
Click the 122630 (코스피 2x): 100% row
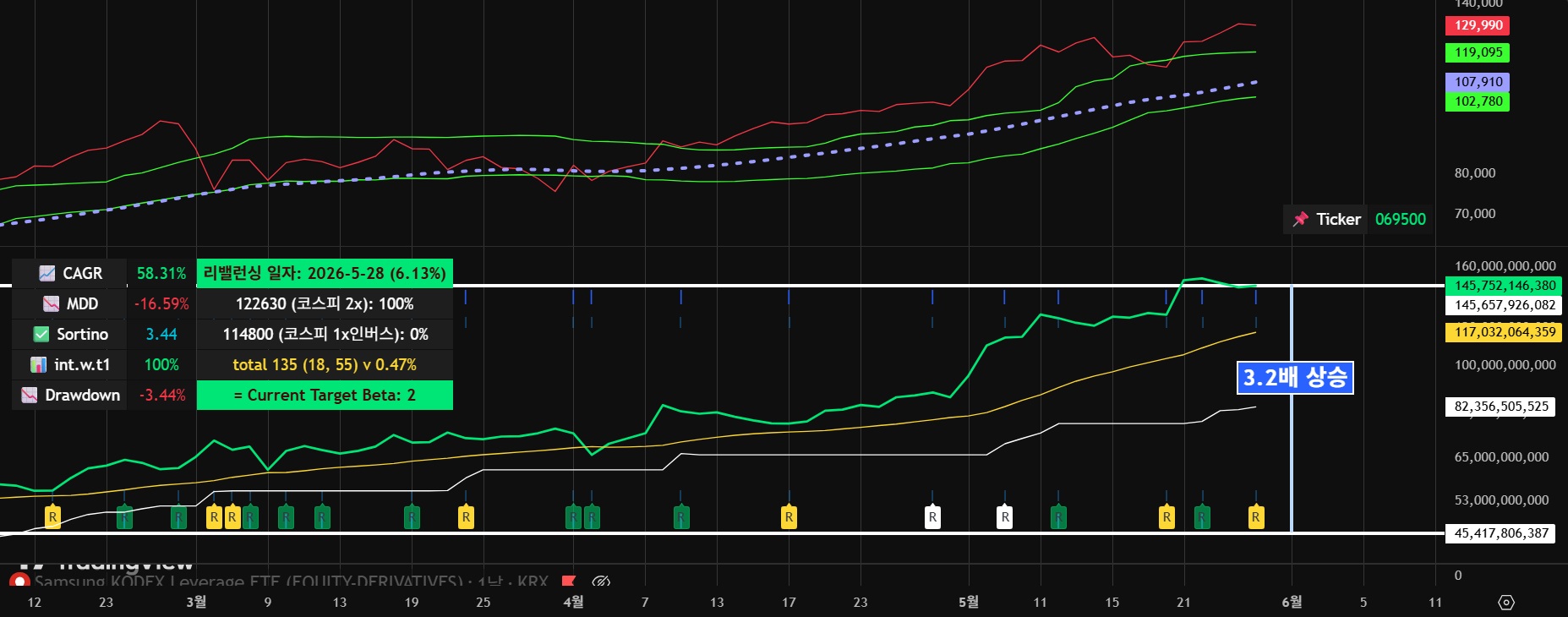point(325,303)
